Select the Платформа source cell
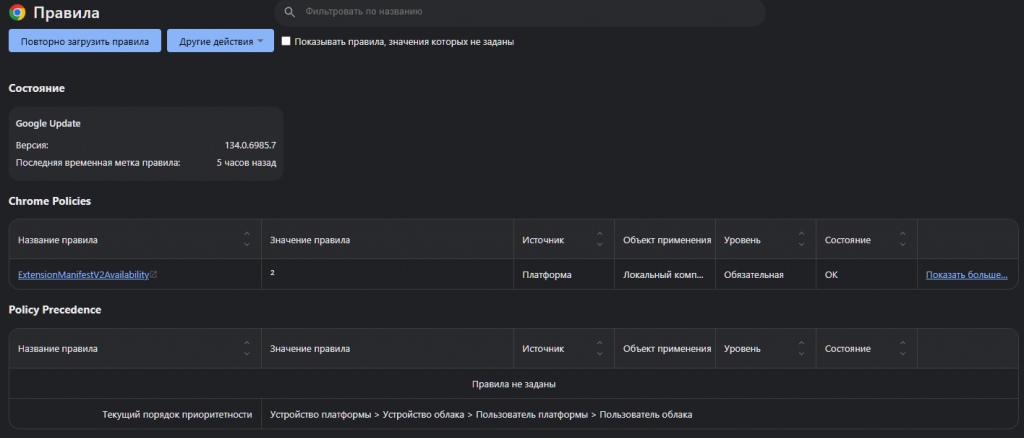 [x=547, y=274]
